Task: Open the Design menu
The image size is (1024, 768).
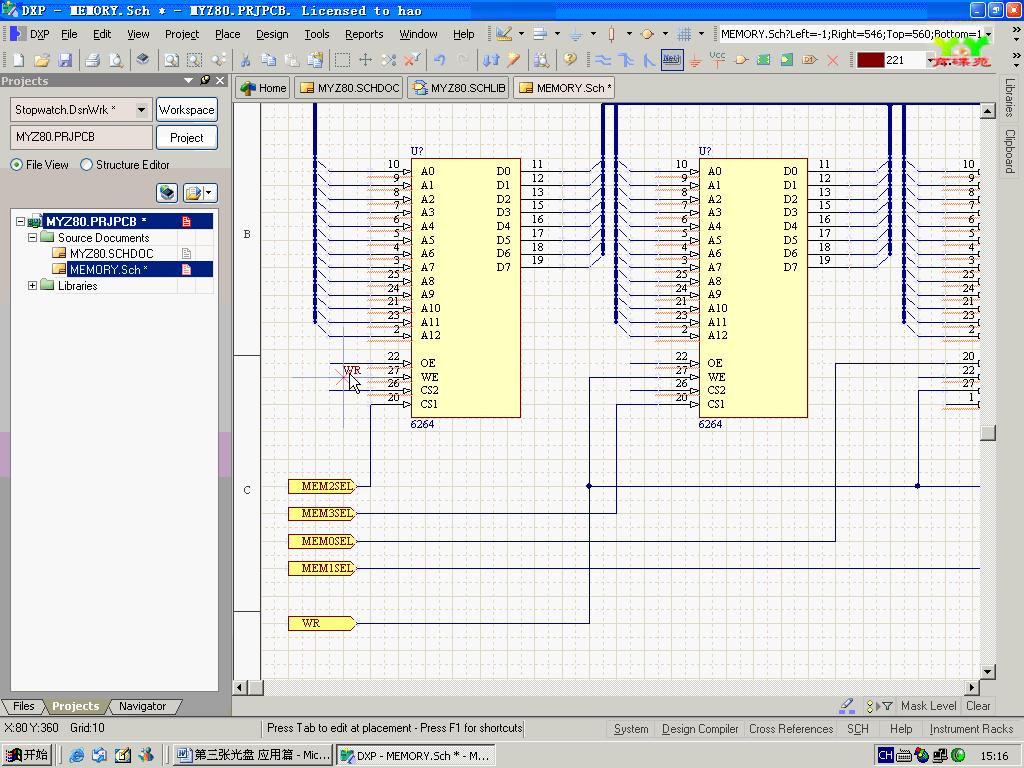Action: 272,34
